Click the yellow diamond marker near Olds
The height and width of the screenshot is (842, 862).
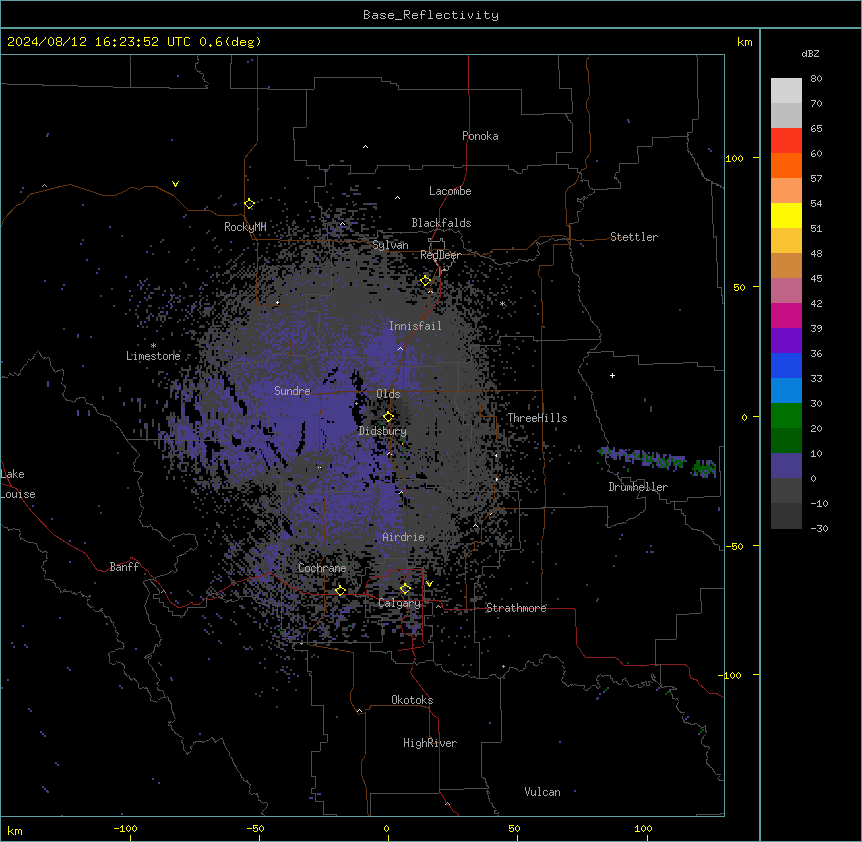coord(388,417)
